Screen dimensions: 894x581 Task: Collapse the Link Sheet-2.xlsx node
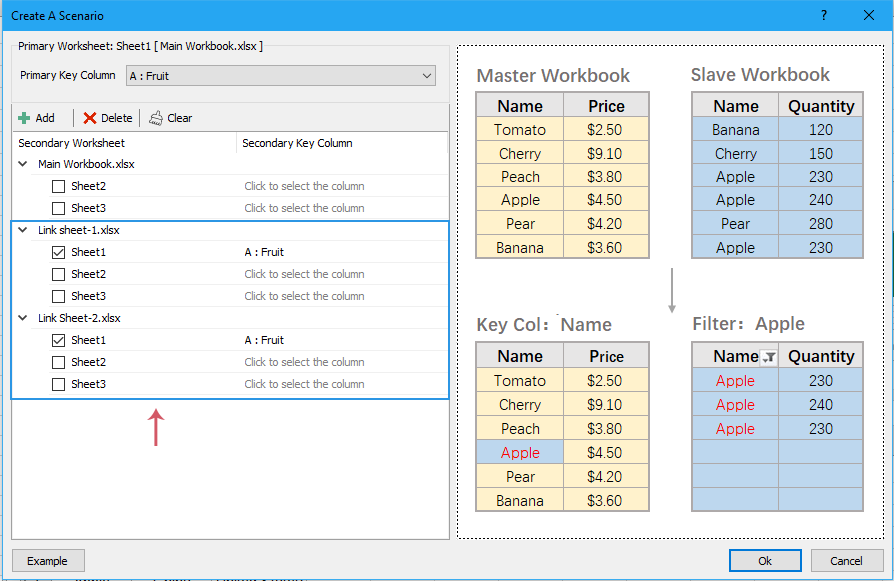point(22,317)
